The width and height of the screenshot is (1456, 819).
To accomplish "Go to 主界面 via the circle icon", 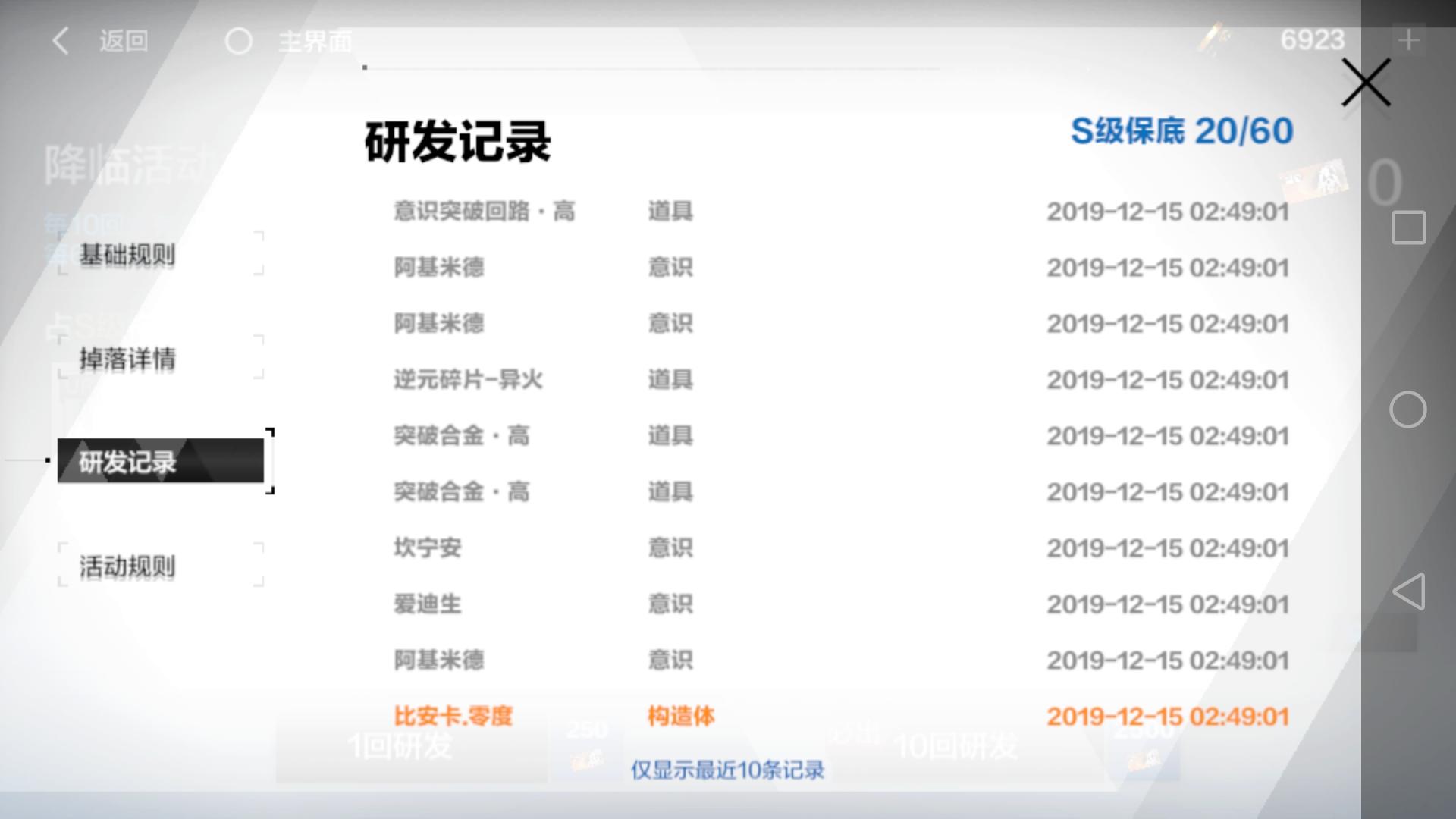I will click(239, 40).
